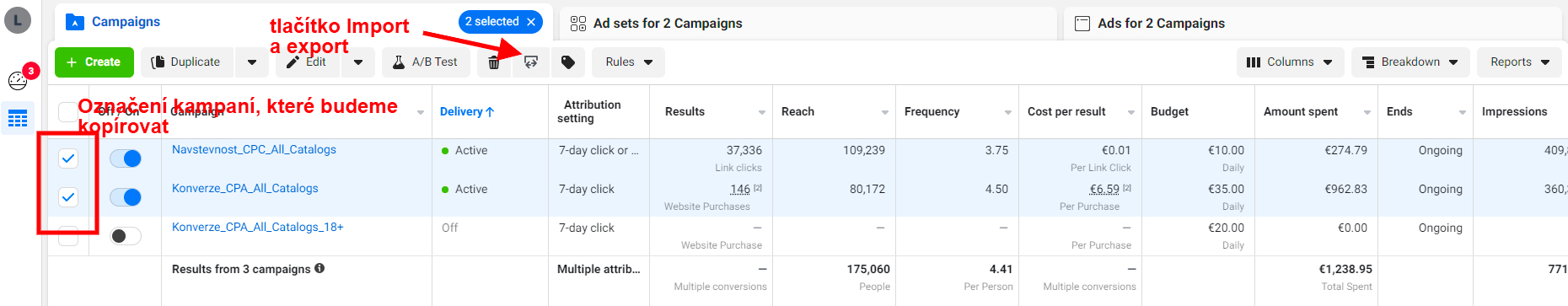The height and width of the screenshot is (306, 1568).
Task: Open the notifications icon with badge 3
Action: pos(19,79)
